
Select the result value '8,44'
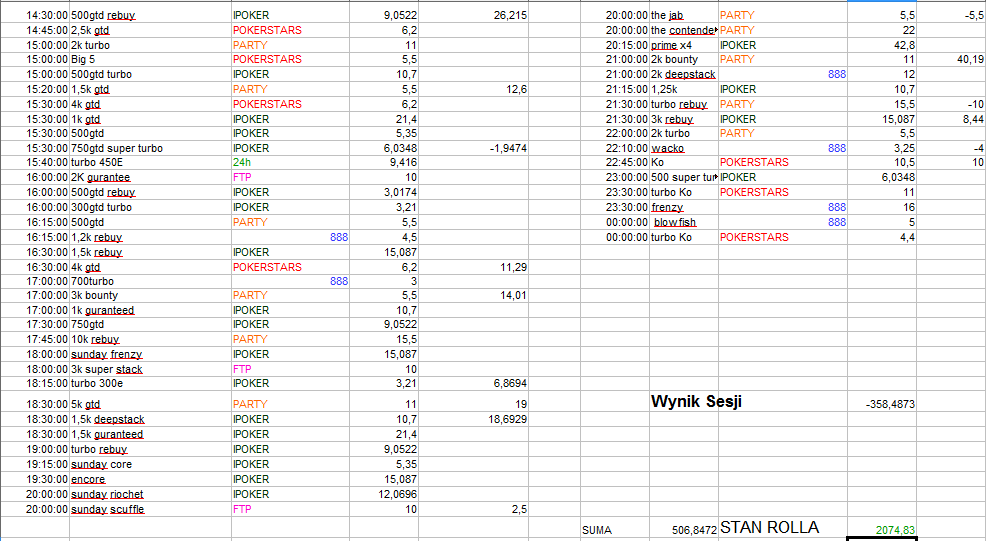pyautogui.click(x=951, y=120)
